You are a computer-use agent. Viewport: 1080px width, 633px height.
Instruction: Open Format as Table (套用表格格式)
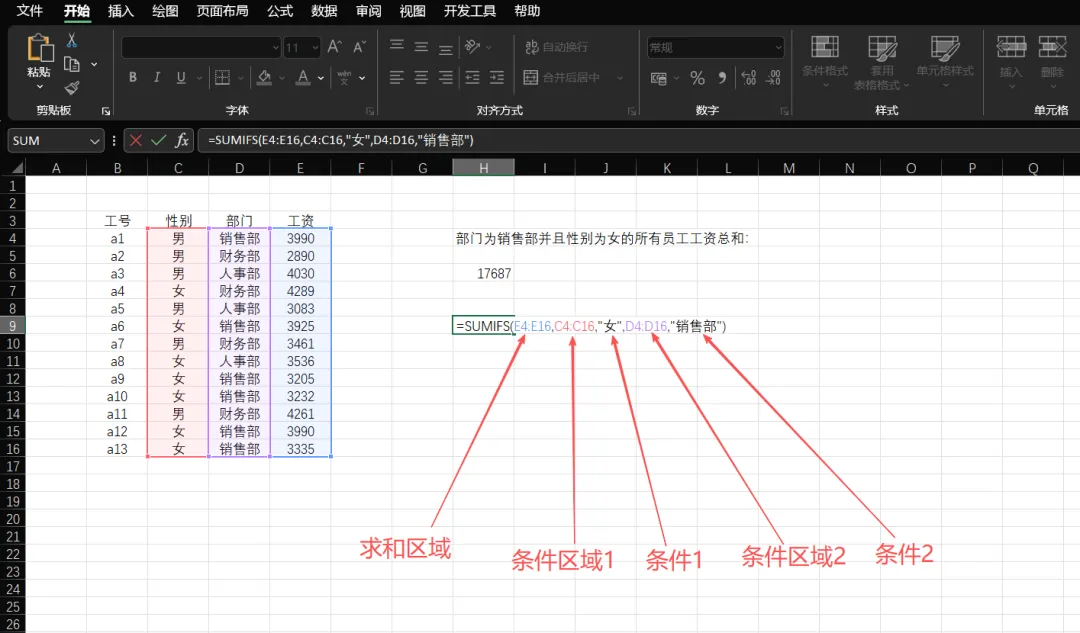pos(882,63)
